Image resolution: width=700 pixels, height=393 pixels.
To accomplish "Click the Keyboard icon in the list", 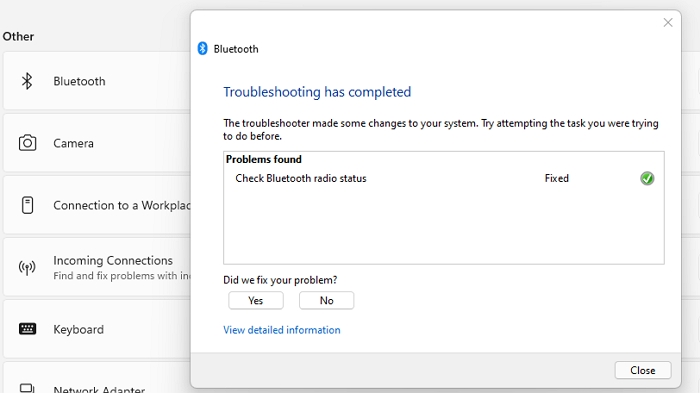I will 27,329.
